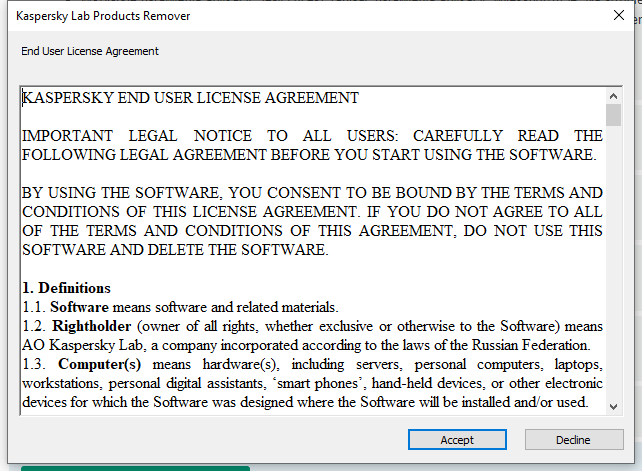The width and height of the screenshot is (642, 471).
Task: Click the line 'FOLLOWING LEGAL AGREEMENT BEFORE YOU START'
Action: [310, 155]
